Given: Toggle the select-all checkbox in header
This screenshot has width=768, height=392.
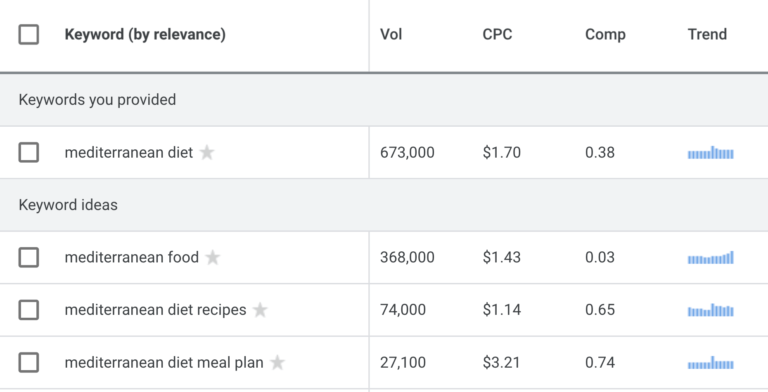Looking at the screenshot, I should click(29, 34).
